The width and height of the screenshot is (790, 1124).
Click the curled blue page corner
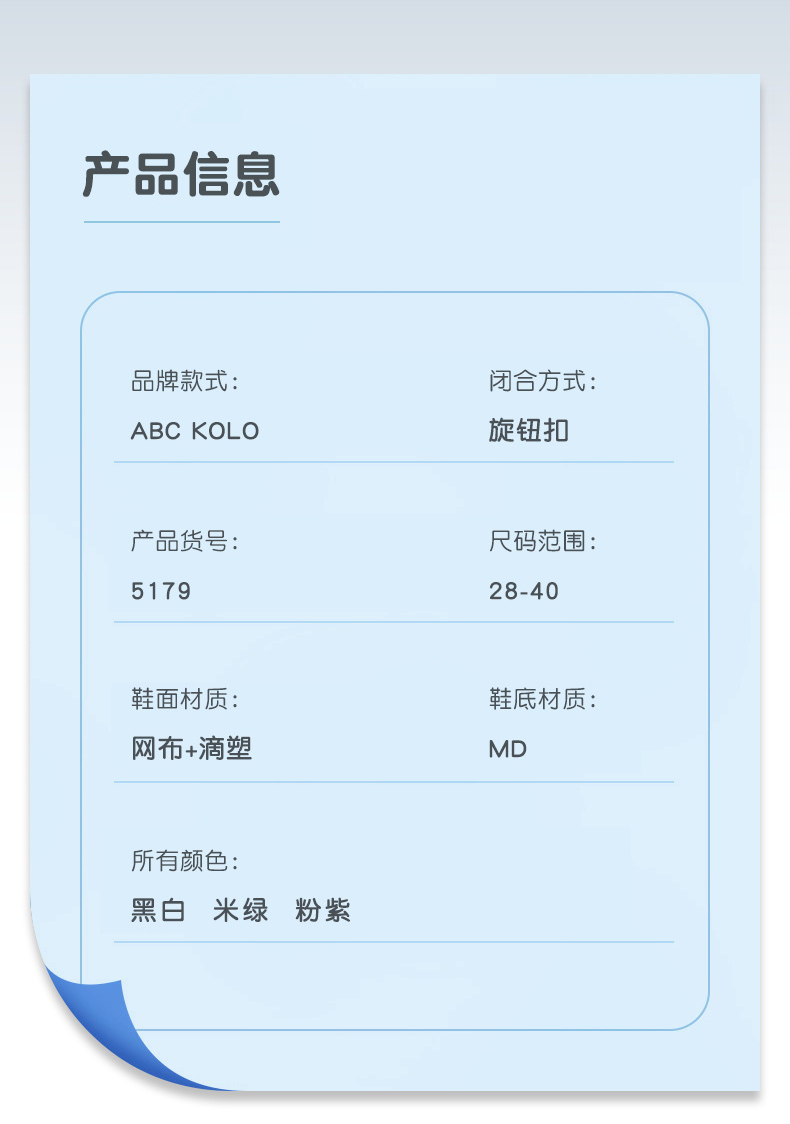(x=108, y=1032)
